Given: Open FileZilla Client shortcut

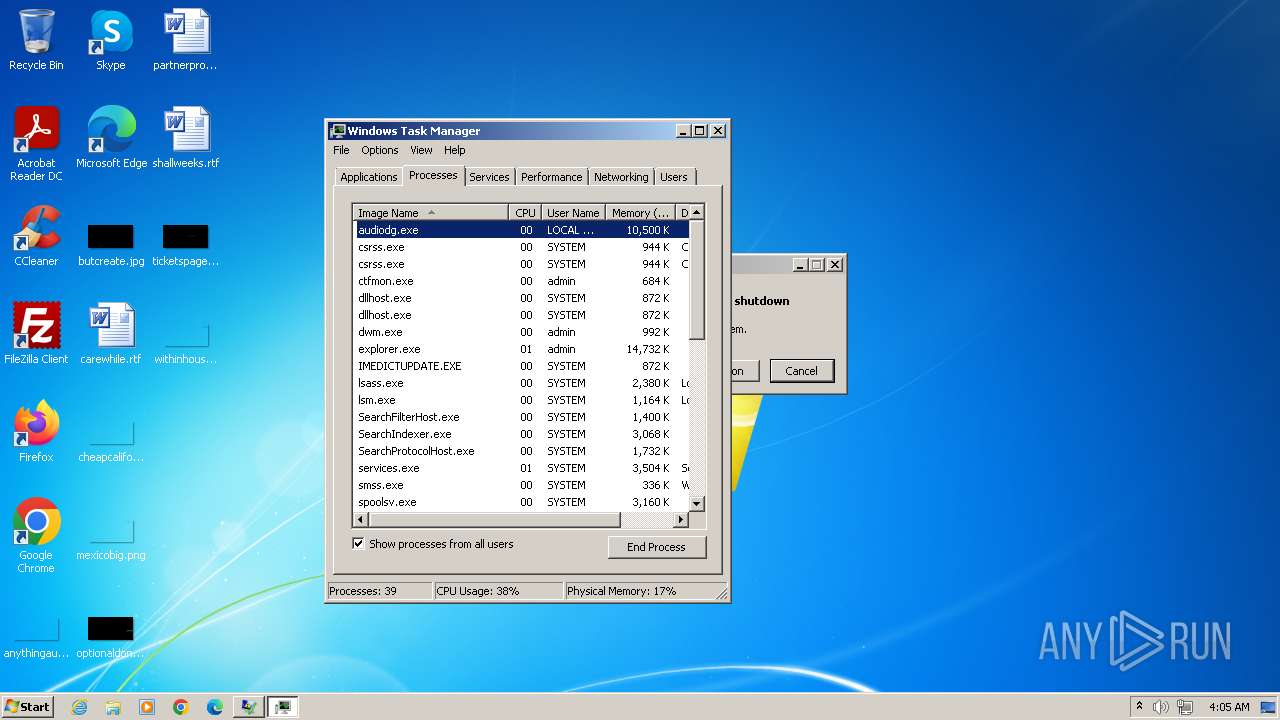Looking at the screenshot, I should click(36, 333).
